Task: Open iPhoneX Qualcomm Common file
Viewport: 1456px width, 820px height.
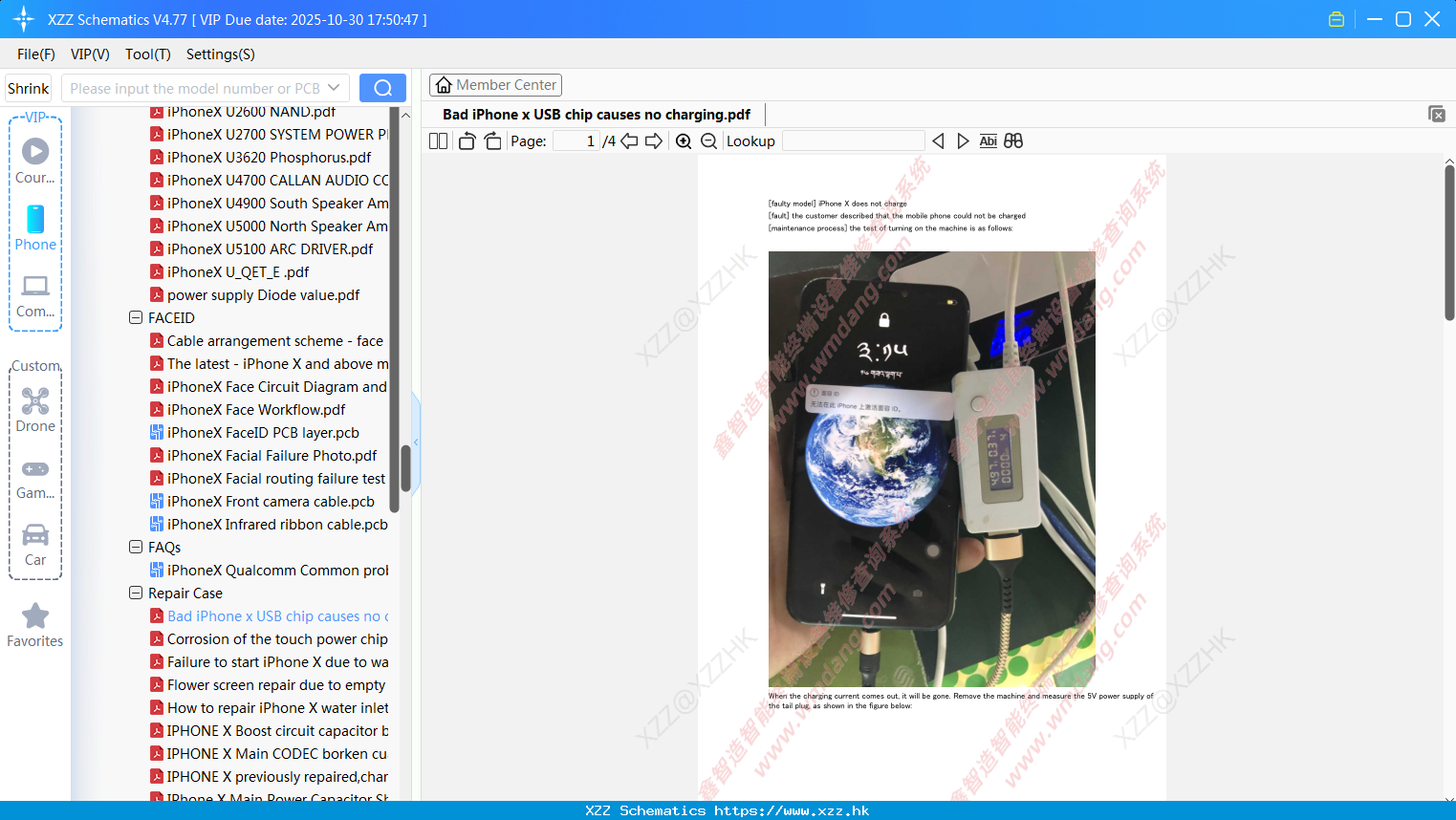Action: (270, 571)
